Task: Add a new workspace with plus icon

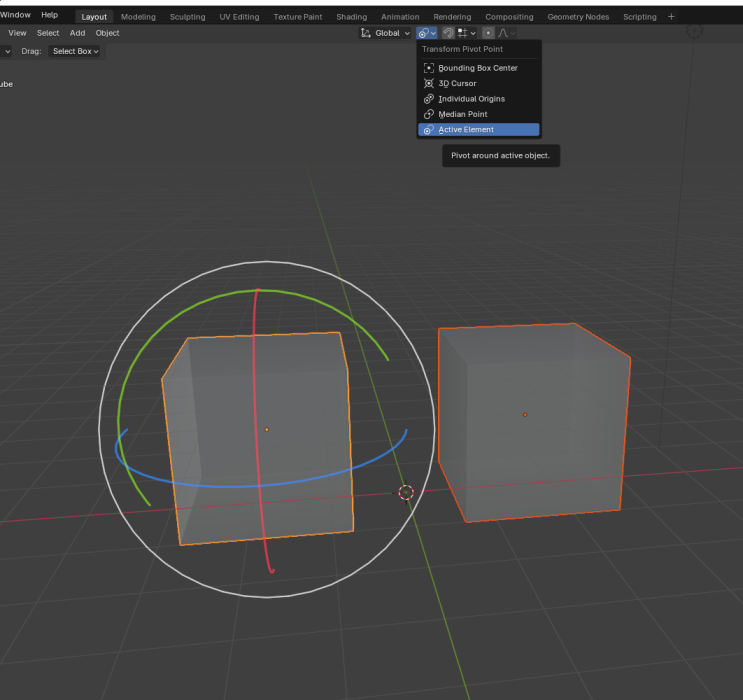Action: (x=671, y=17)
